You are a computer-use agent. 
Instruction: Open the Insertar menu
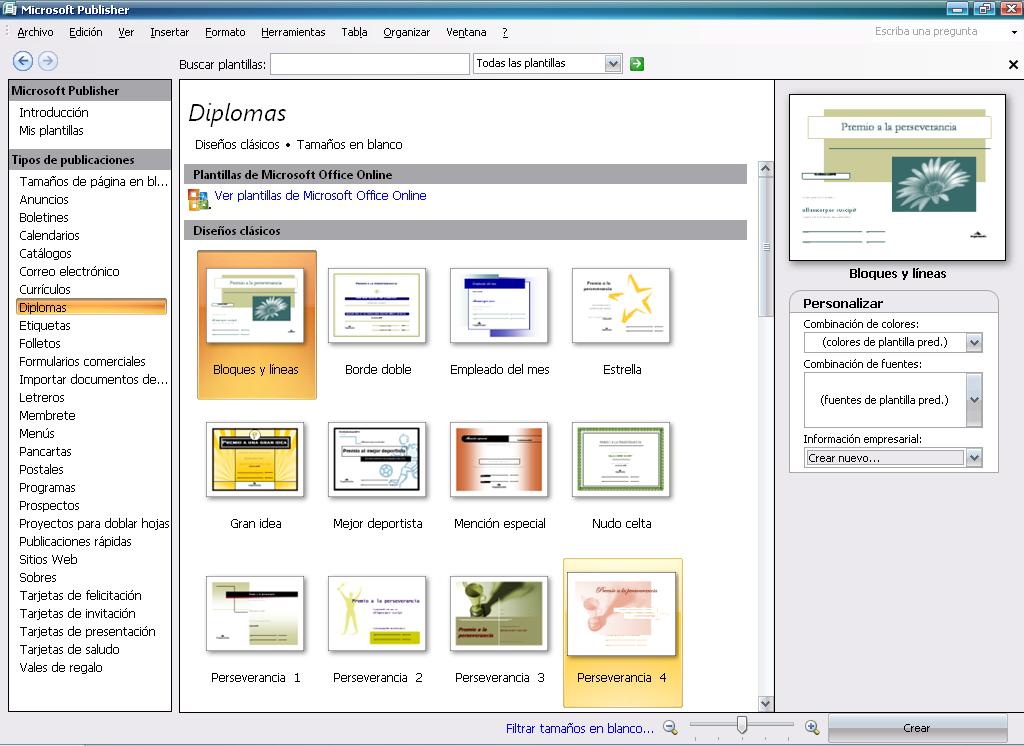pyautogui.click(x=169, y=32)
